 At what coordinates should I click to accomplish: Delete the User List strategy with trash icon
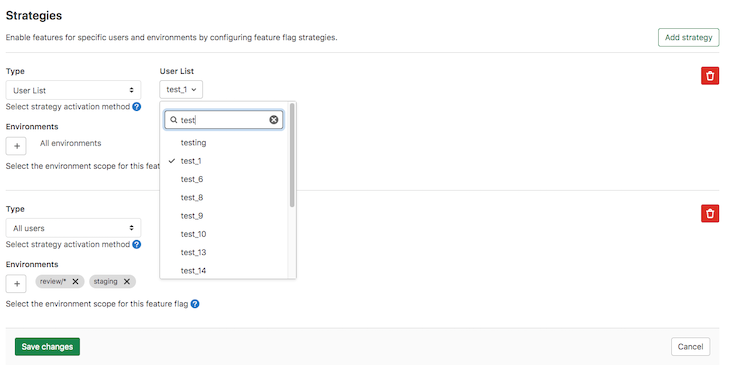710,76
